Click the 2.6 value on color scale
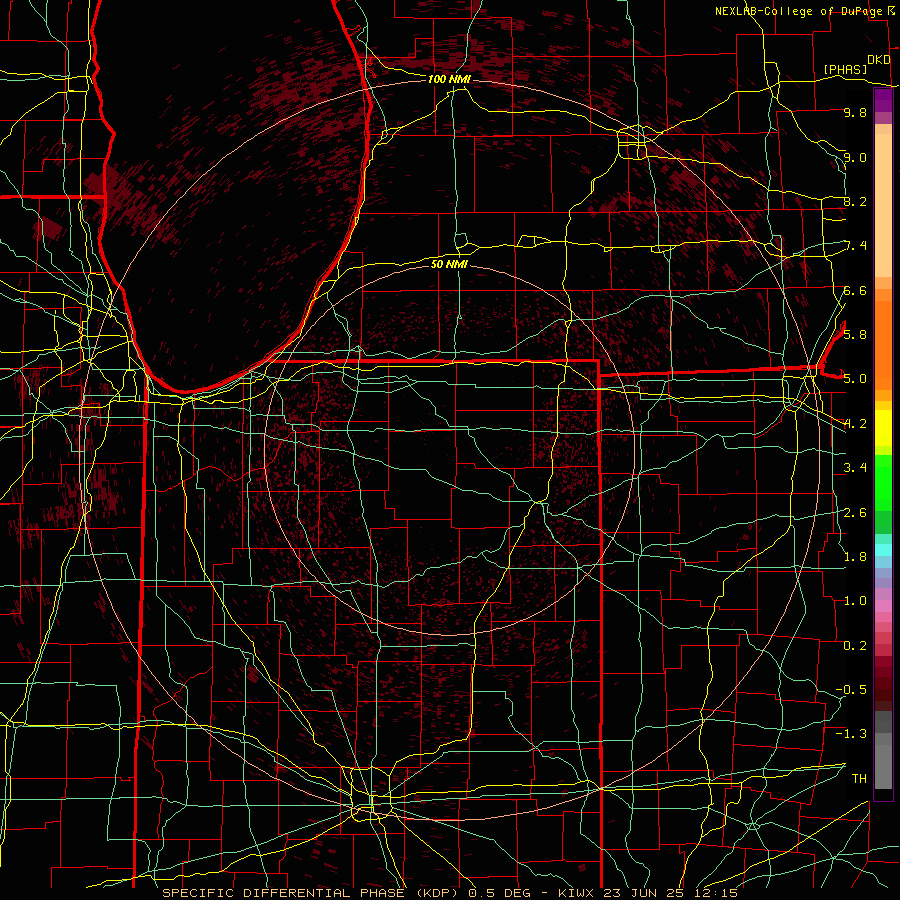900x900 pixels. 855,512
